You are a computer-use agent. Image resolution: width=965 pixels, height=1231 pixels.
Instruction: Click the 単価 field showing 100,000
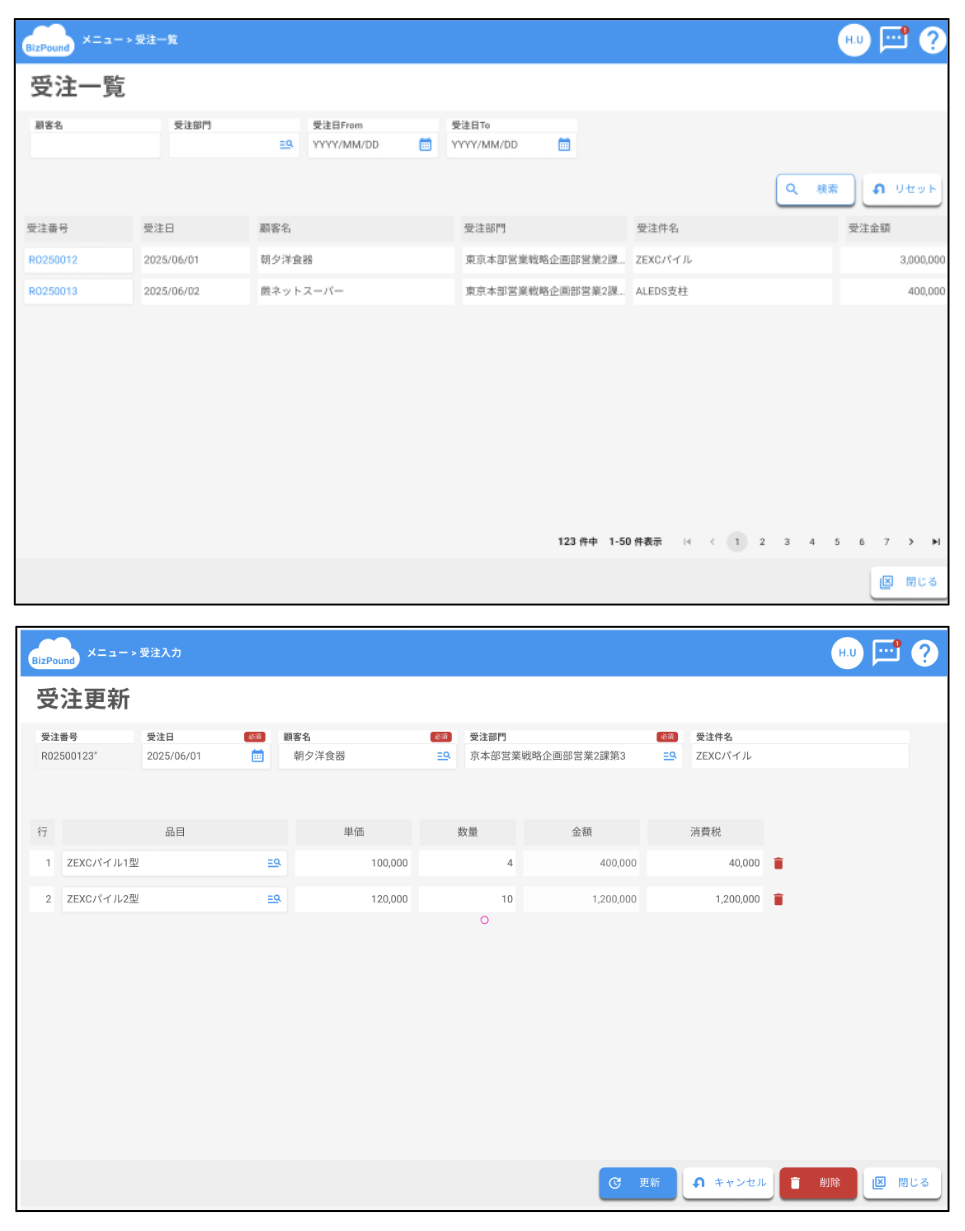click(353, 863)
